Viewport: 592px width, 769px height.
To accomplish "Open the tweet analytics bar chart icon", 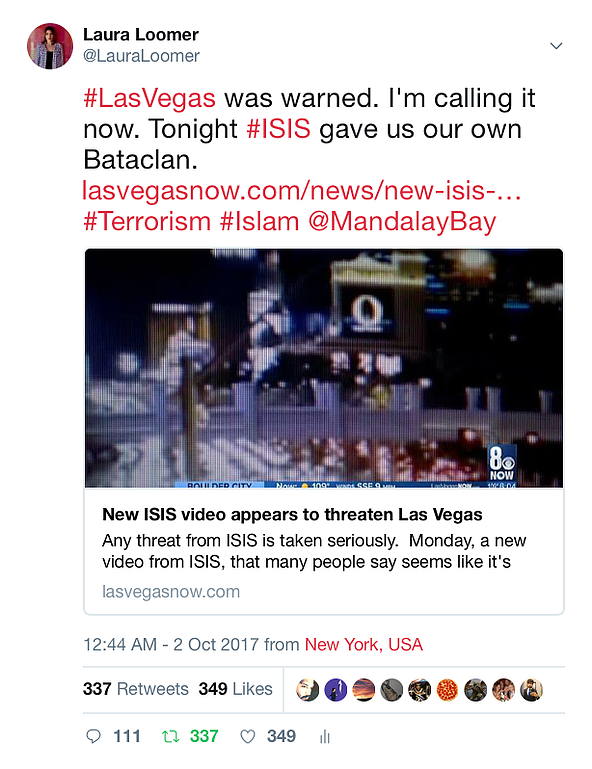I will coord(325,737).
